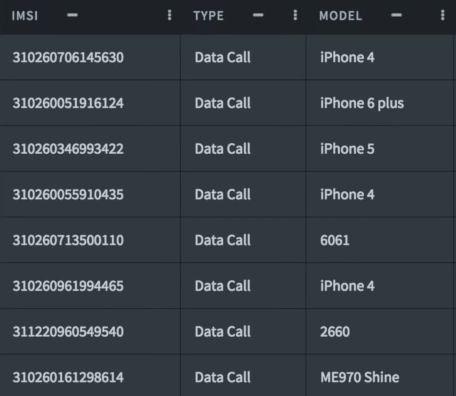
Task: Sort by the MODEL column header
Action: pyautogui.click(x=341, y=16)
